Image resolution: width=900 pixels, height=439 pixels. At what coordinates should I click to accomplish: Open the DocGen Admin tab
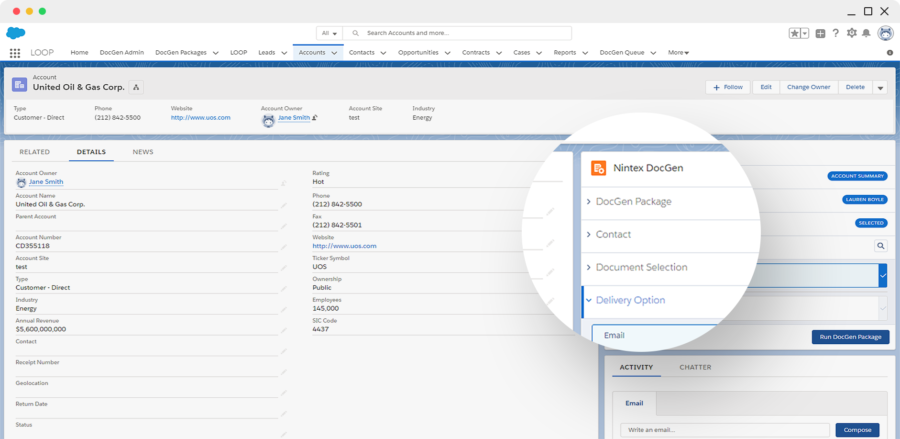(122, 53)
